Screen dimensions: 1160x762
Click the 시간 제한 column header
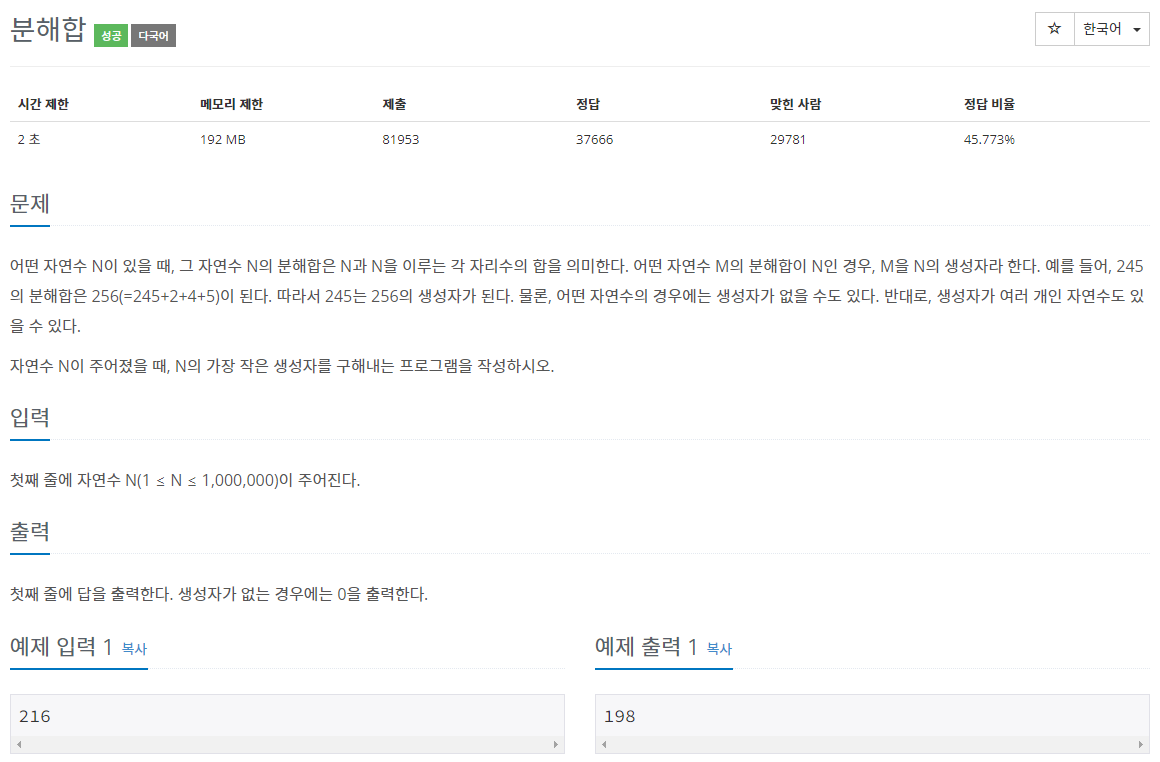pyautogui.click(x=43, y=104)
